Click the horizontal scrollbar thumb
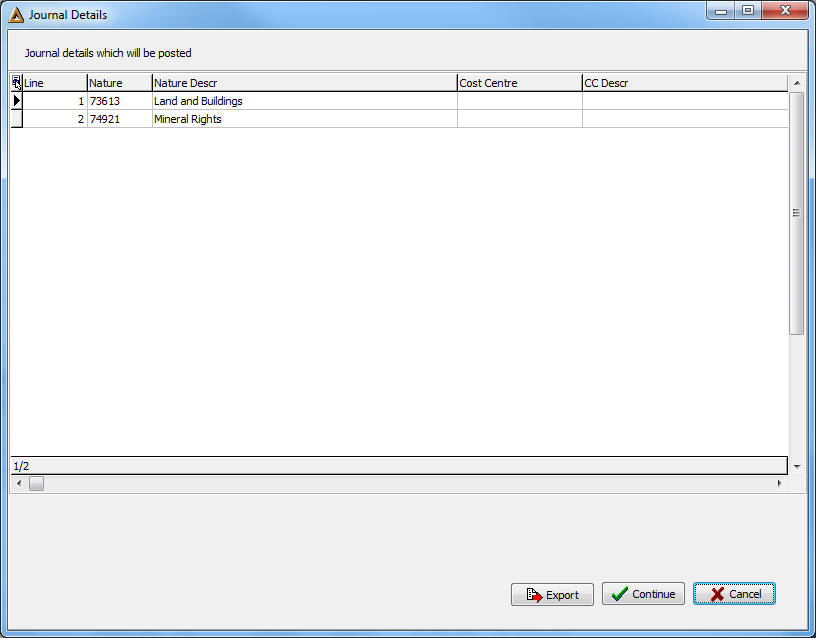This screenshot has width=816, height=638. [36, 483]
